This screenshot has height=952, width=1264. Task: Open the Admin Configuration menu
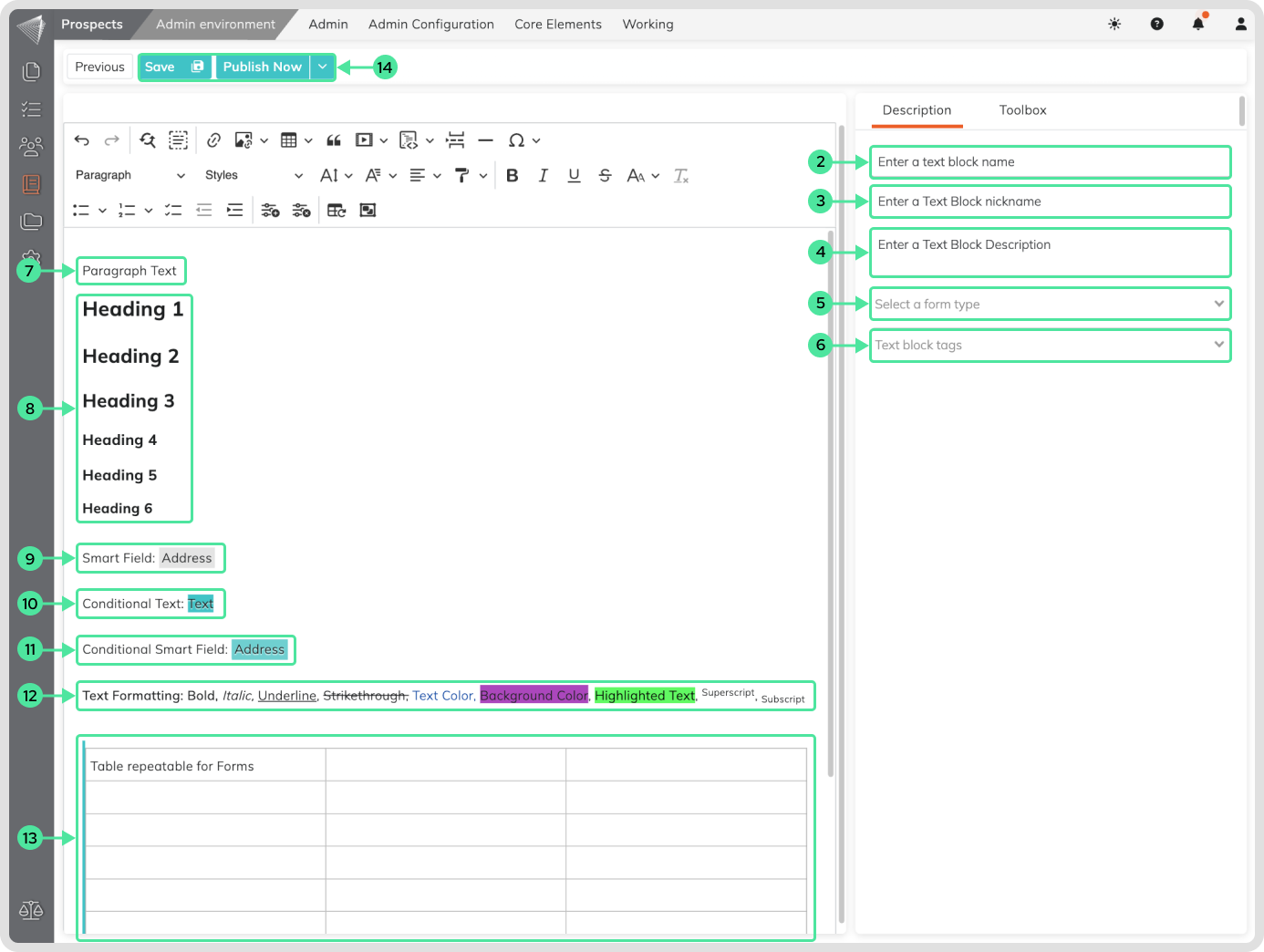430,25
